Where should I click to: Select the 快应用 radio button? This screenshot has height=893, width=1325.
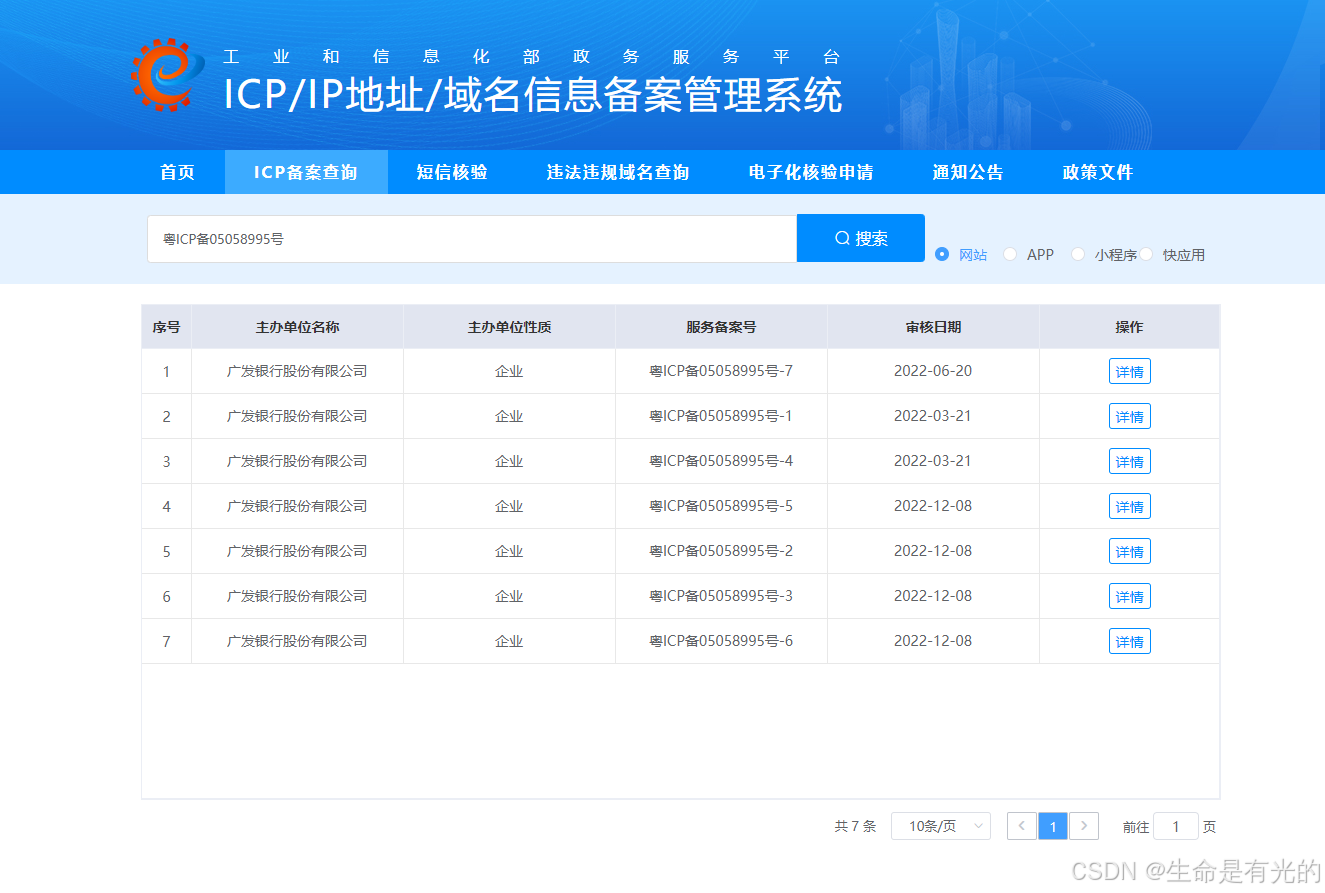[x=1148, y=254]
